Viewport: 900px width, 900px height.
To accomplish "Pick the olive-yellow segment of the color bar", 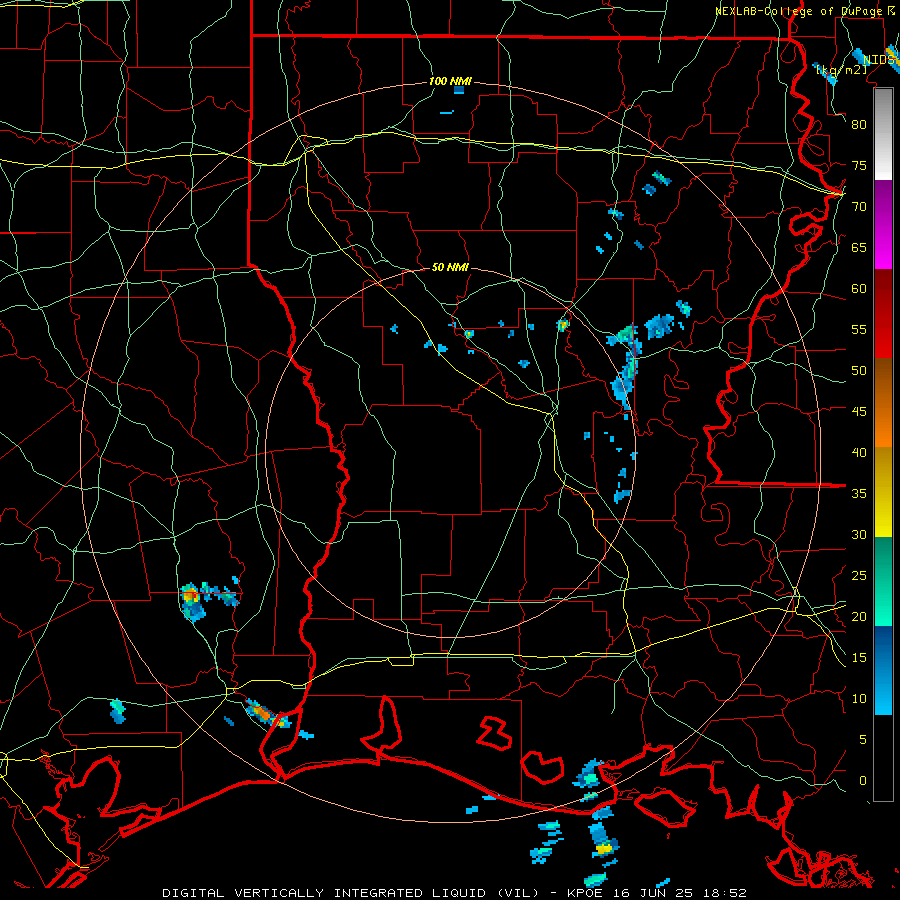I will 883,492.
